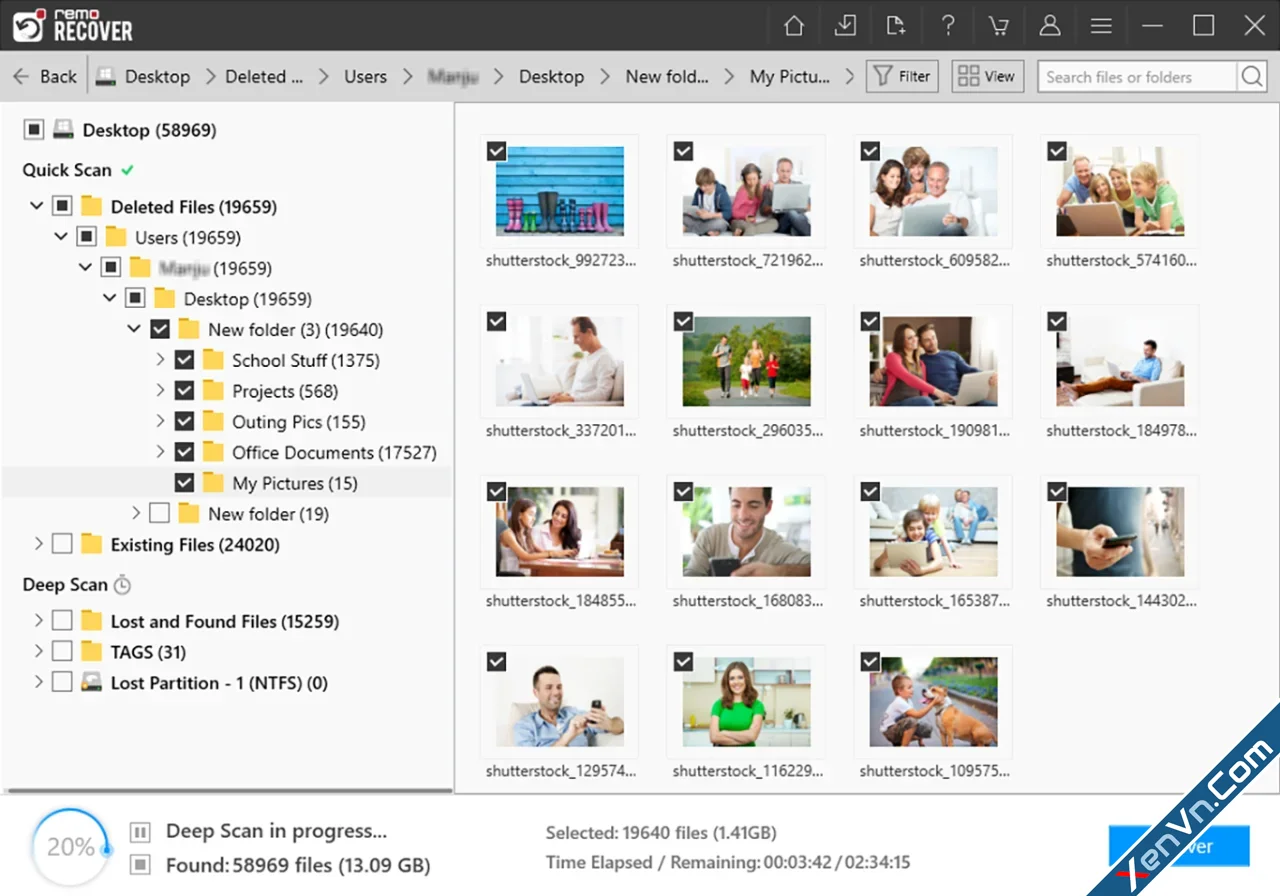Toggle the Desktop (58969) root checkbox
The image size is (1280, 896).
(34, 130)
